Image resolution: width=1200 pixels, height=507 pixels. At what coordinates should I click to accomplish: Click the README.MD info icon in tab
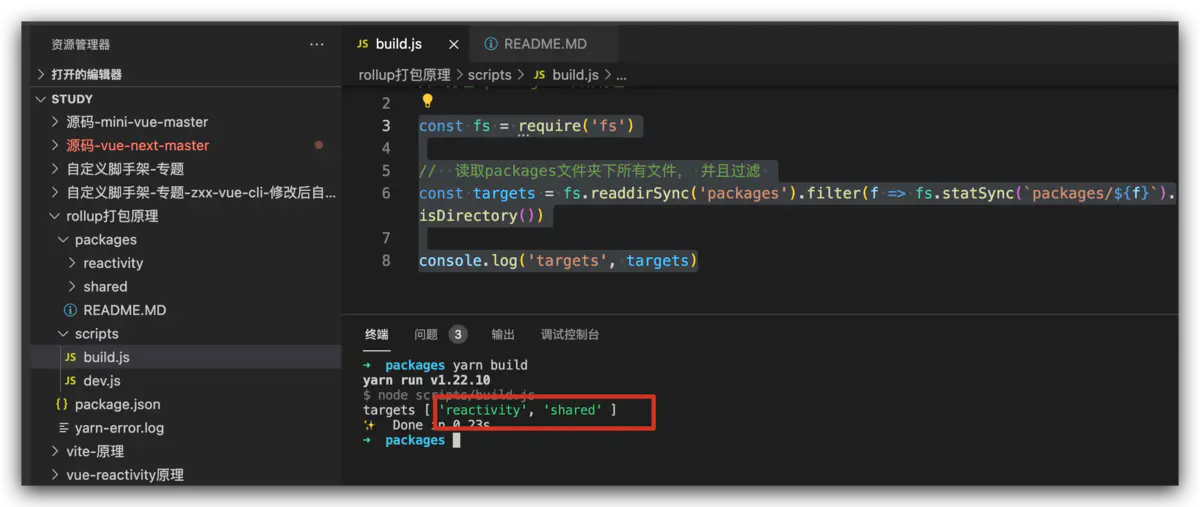click(x=491, y=44)
